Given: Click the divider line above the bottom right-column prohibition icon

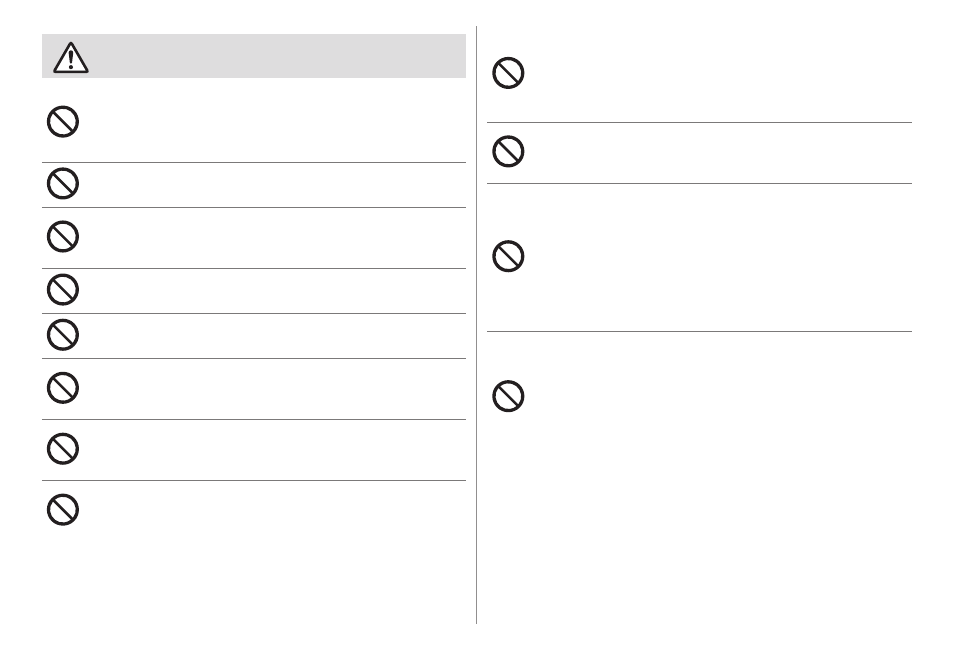Looking at the screenshot, I should [x=699, y=332].
